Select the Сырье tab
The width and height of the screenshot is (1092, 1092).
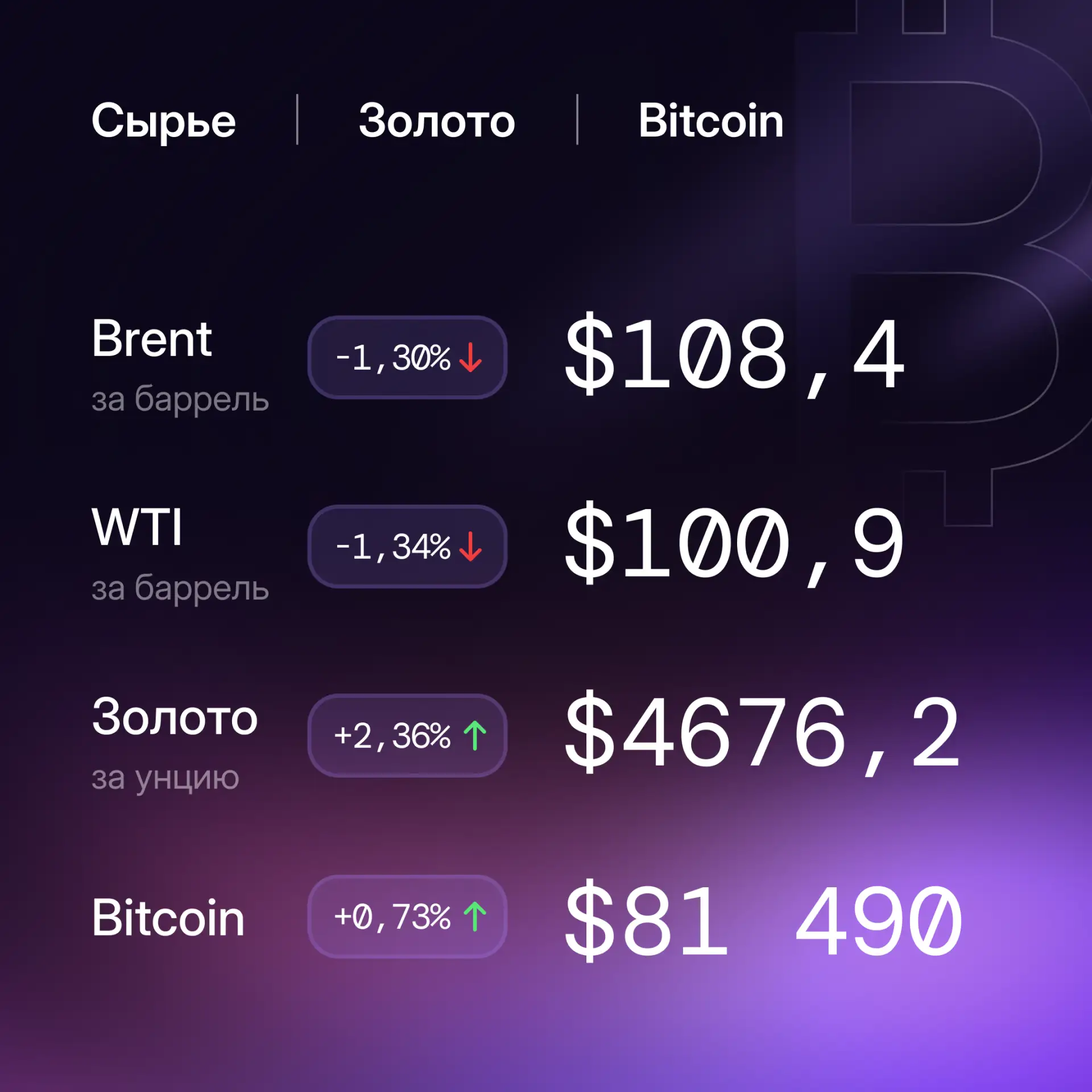coord(163,121)
